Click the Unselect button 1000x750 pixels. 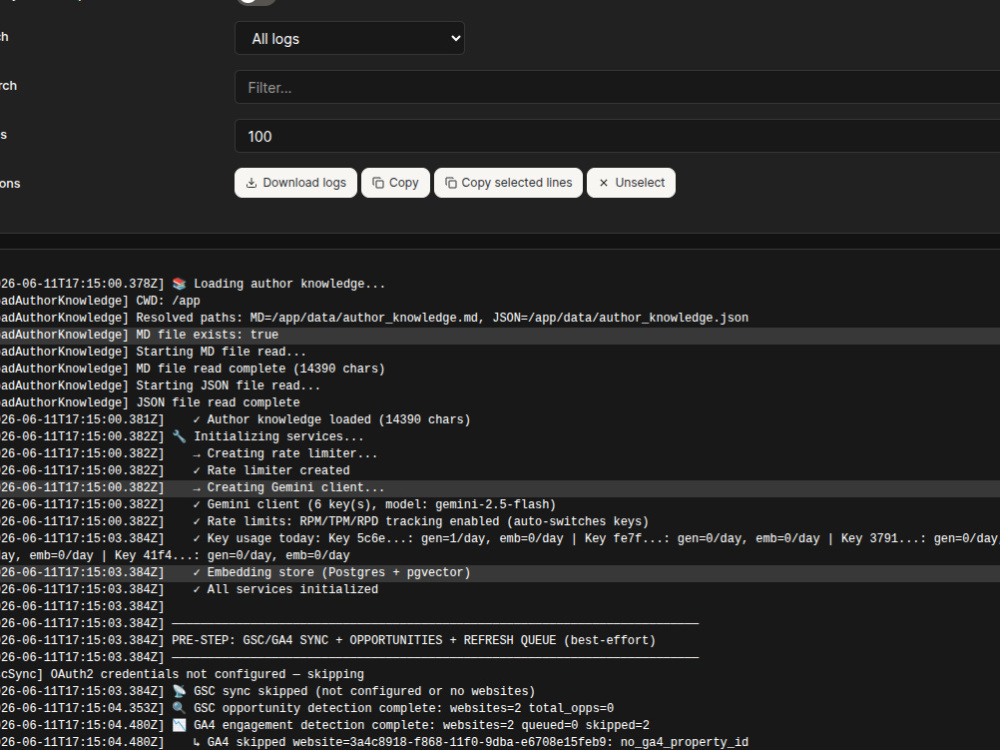tap(631, 183)
